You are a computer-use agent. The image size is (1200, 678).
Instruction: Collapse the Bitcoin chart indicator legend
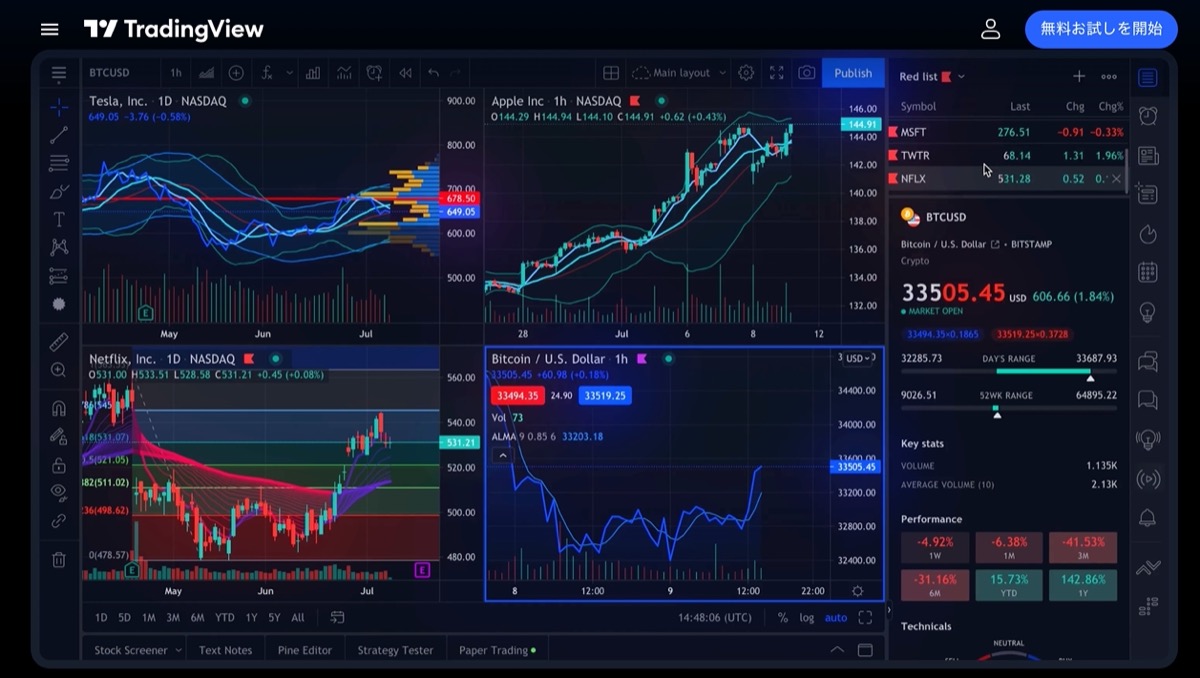[x=503, y=455]
